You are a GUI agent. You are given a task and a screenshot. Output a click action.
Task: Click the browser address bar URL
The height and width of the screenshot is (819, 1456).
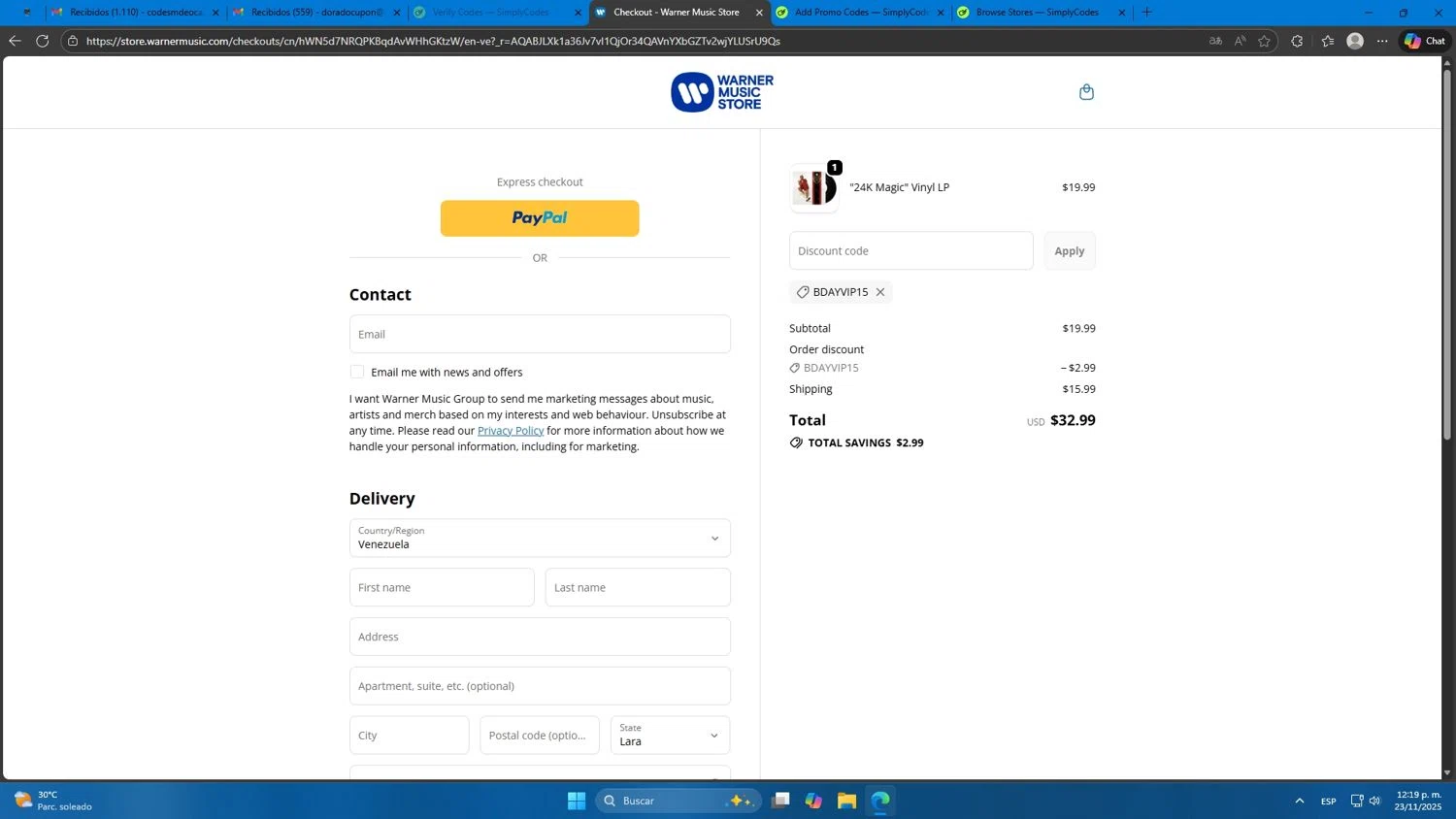pos(433,41)
